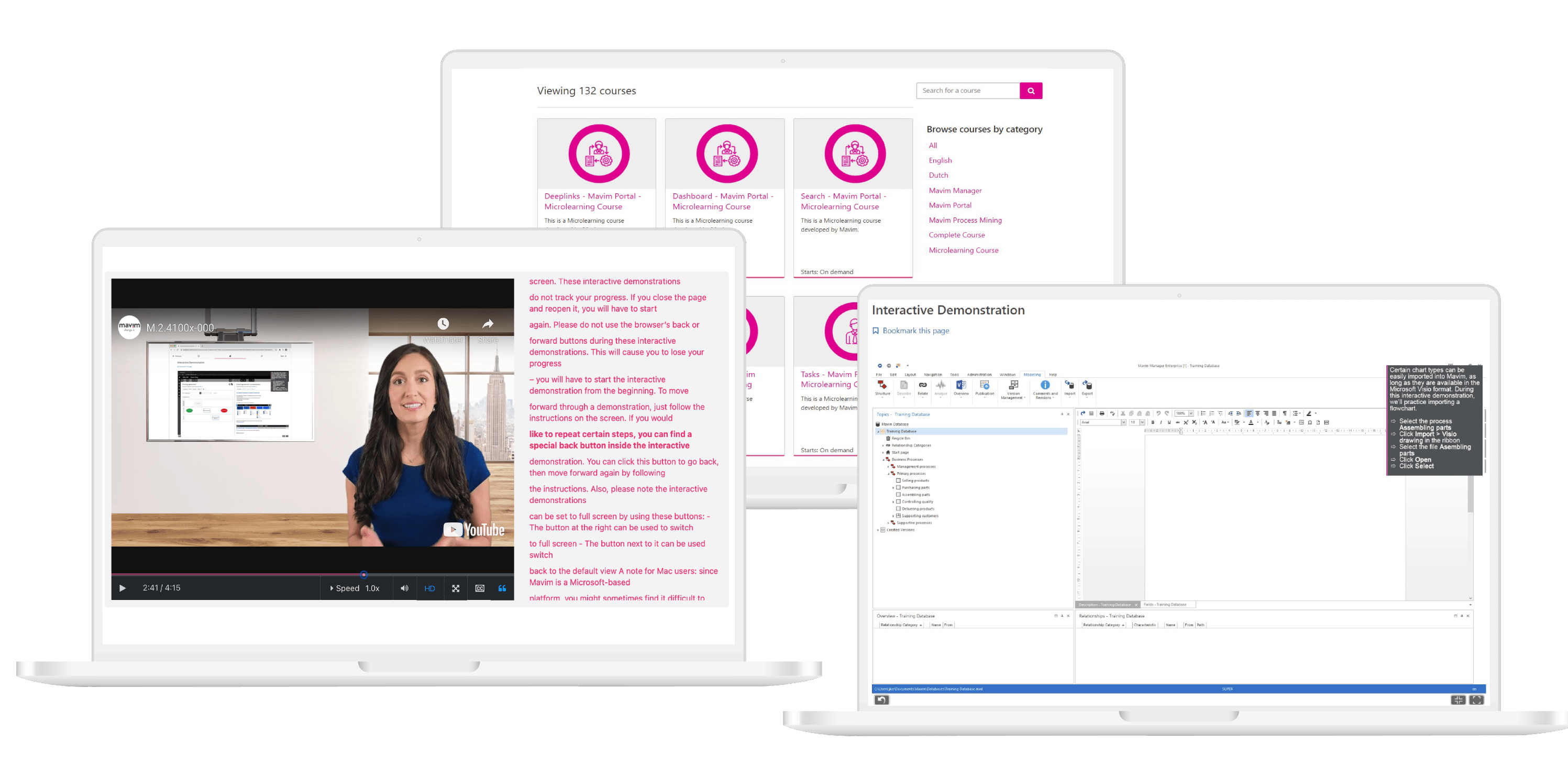1568x775 pixels.
Task: Open Mavim Process Mining category
Action: click(965, 220)
